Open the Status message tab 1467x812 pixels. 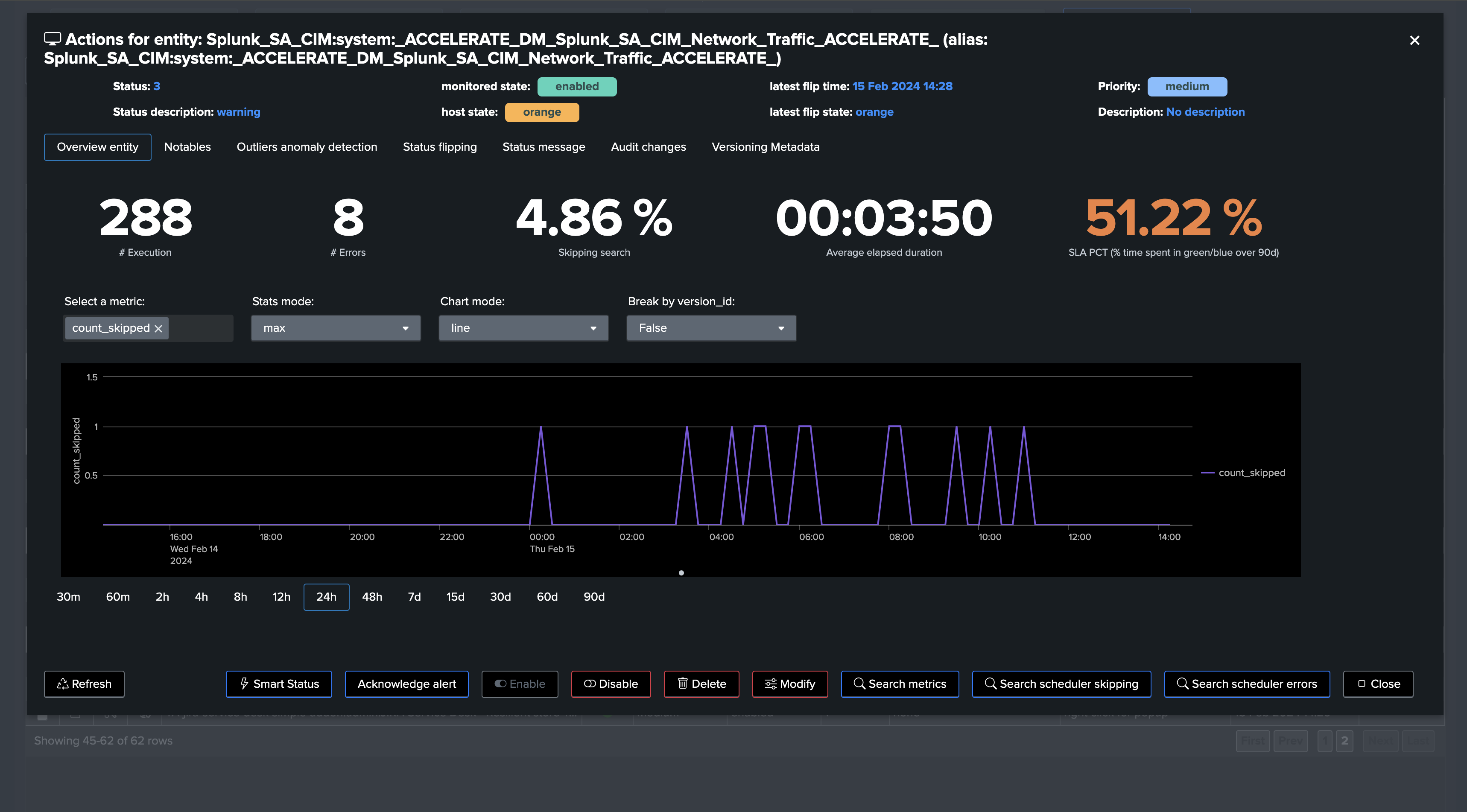[543, 147]
